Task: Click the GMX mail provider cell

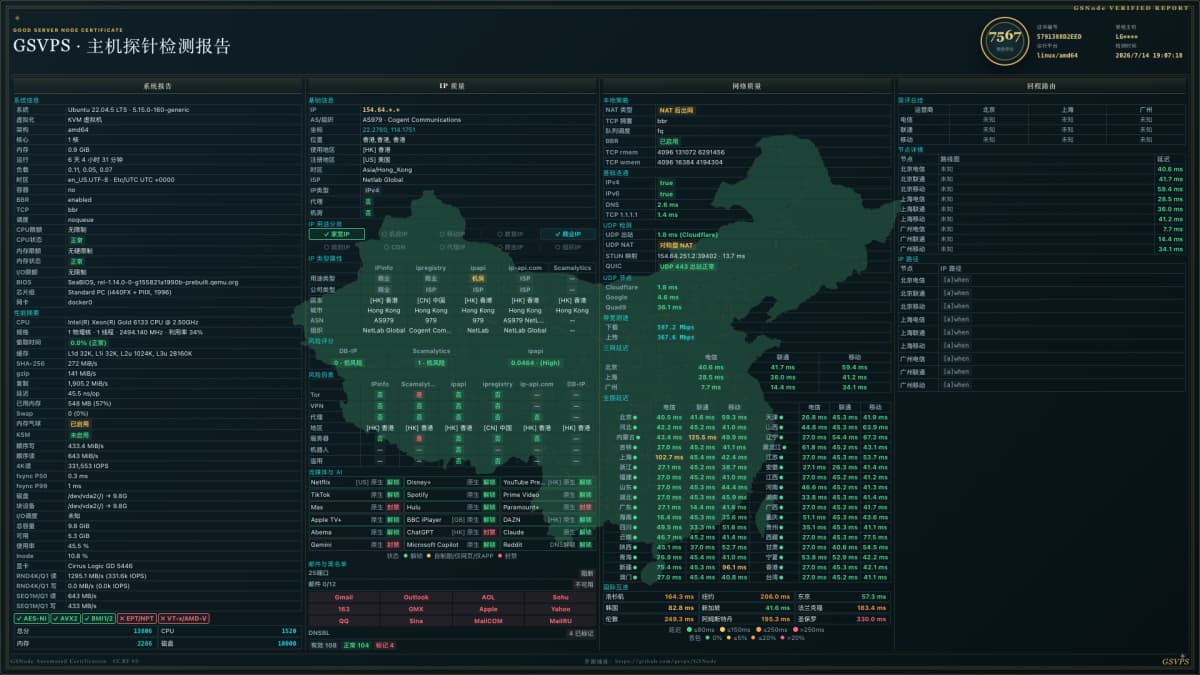Action: point(416,608)
